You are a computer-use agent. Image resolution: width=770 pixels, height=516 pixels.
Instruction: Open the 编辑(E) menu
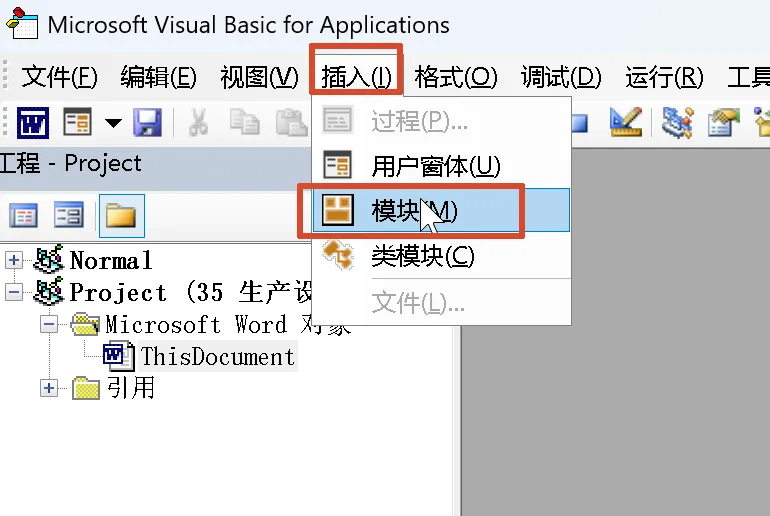(x=158, y=77)
